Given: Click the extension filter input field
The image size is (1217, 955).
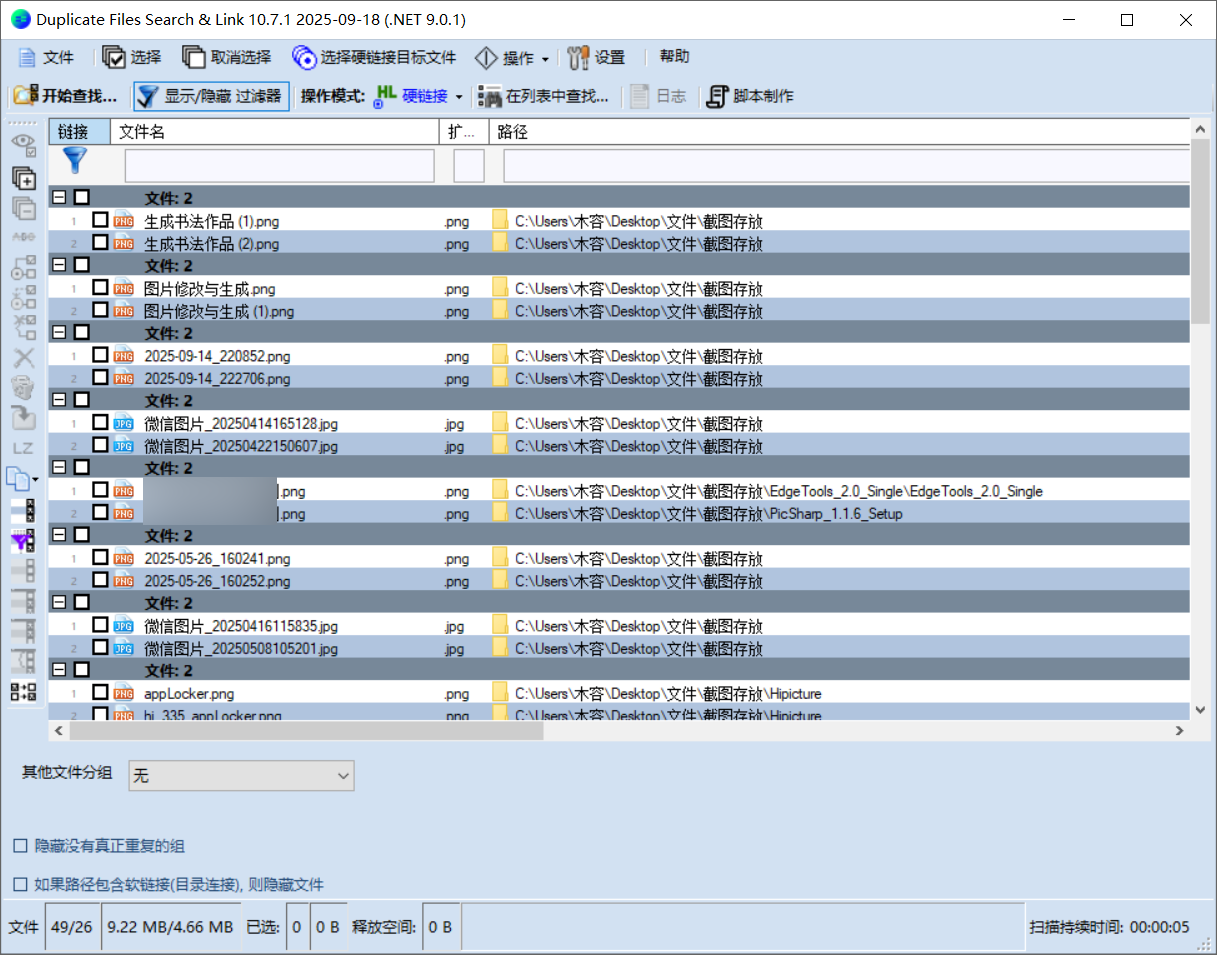Looking at the screenshot, I should point(469,166).
